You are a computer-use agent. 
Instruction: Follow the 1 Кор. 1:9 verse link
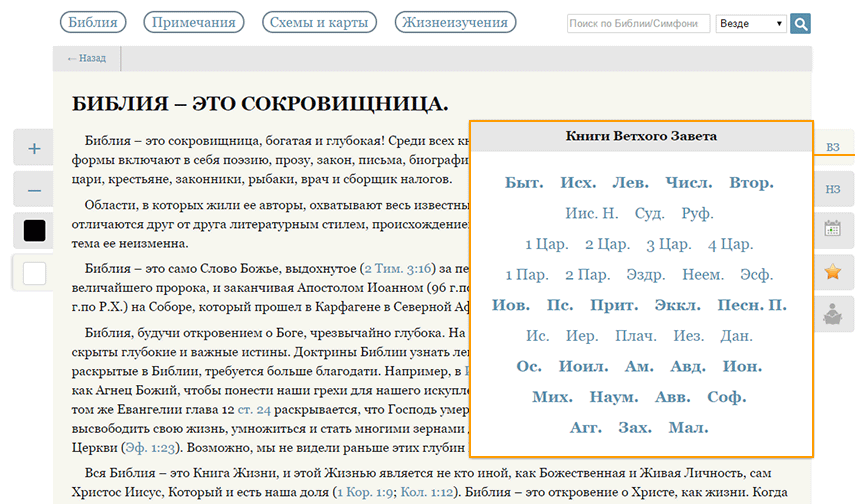364,492
